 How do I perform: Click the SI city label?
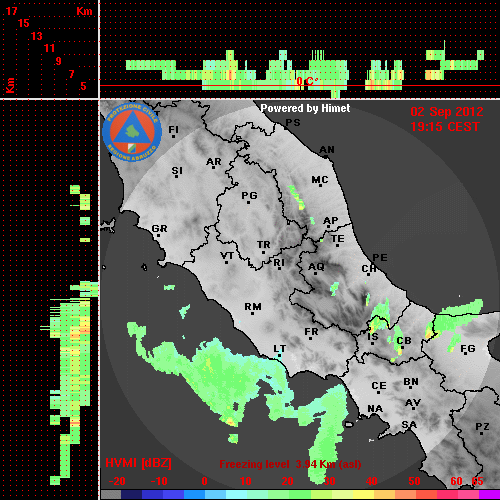pyautogui.click(x=177, y=171)
